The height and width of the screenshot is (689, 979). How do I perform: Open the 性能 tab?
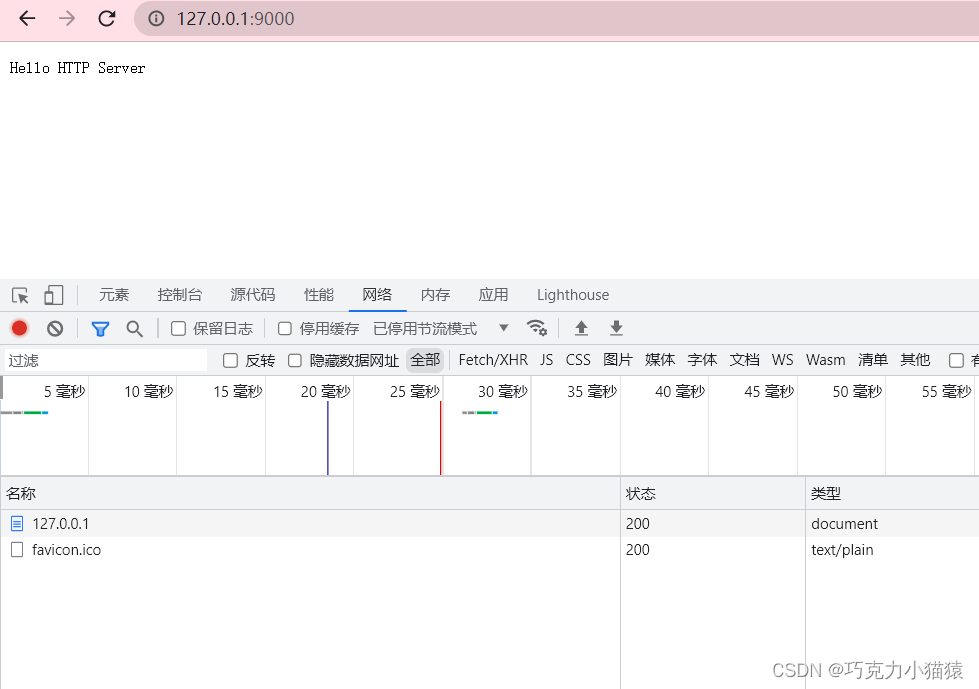tap(319, 295)
